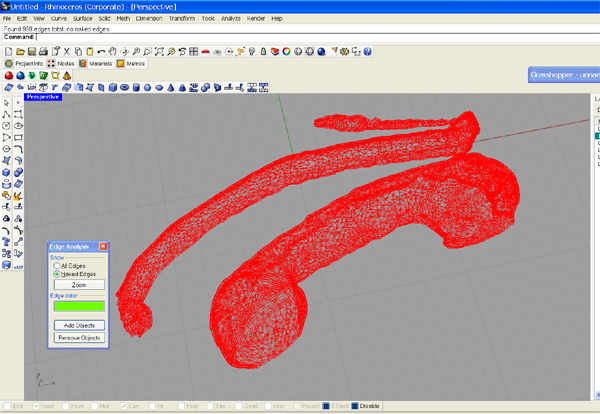Click the Zoom Extents icon

[159, 51]
